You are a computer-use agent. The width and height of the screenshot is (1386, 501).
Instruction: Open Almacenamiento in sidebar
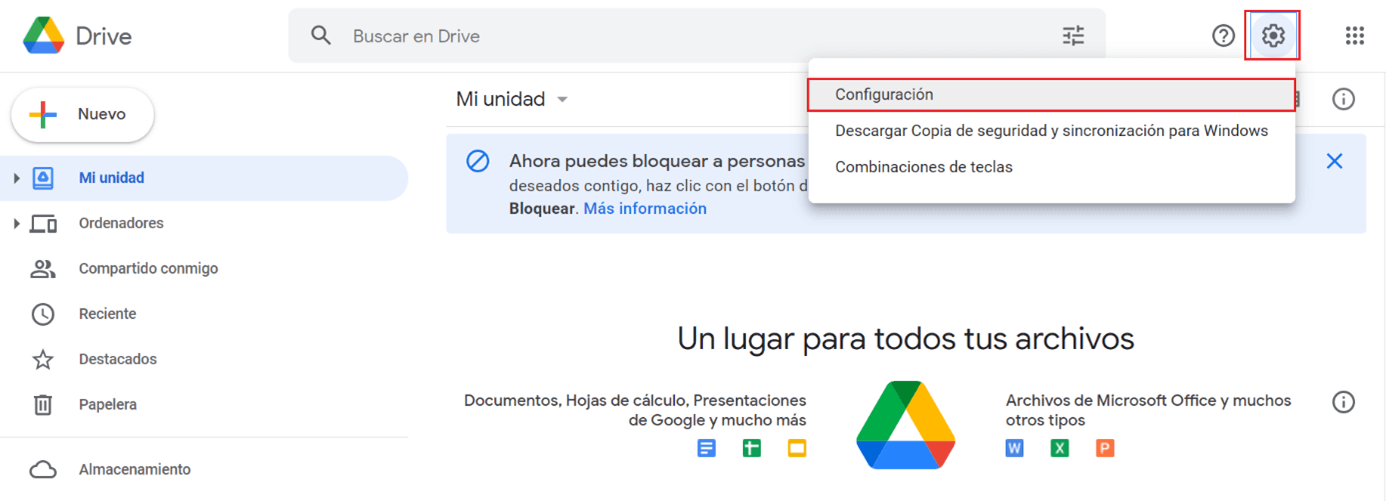pos(204,469)
